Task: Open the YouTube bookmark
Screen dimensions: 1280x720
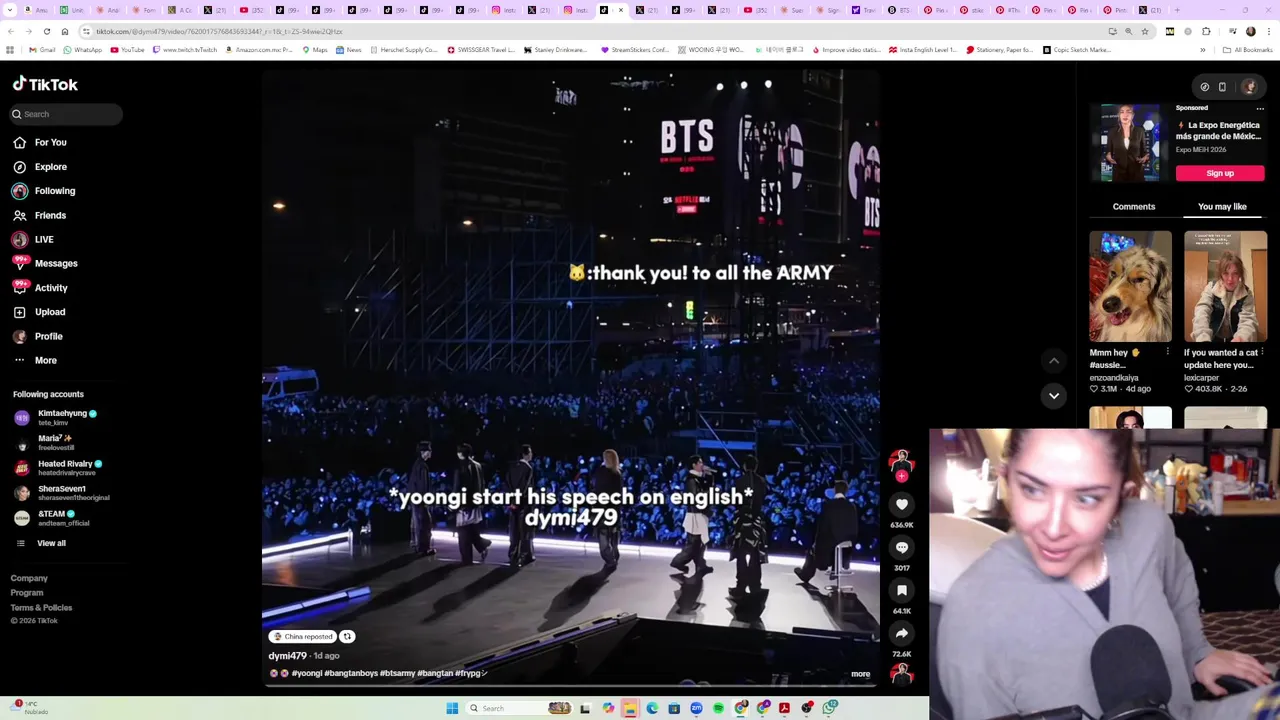Action: point(127,50)
